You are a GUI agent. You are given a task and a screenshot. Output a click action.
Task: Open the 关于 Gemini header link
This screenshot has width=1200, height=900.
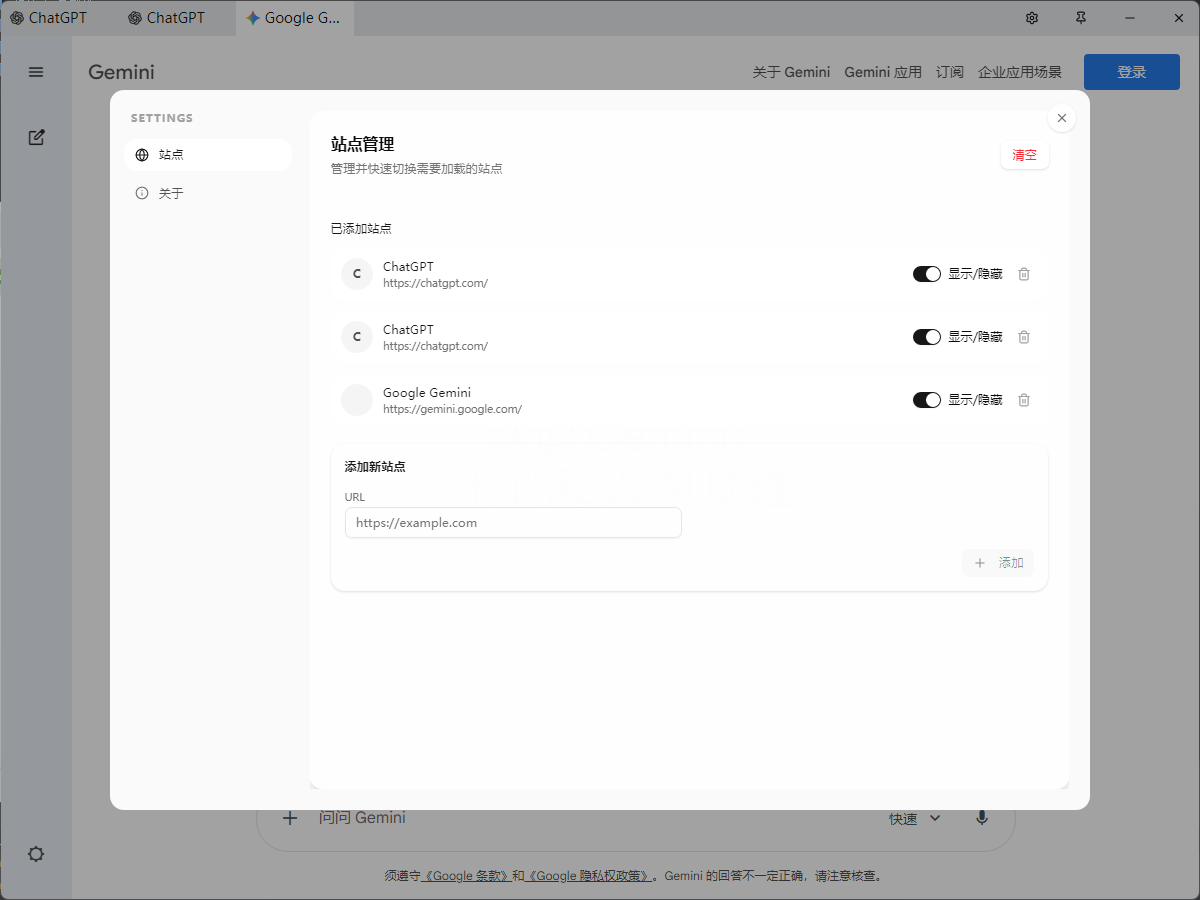click(x=791, y=72)
